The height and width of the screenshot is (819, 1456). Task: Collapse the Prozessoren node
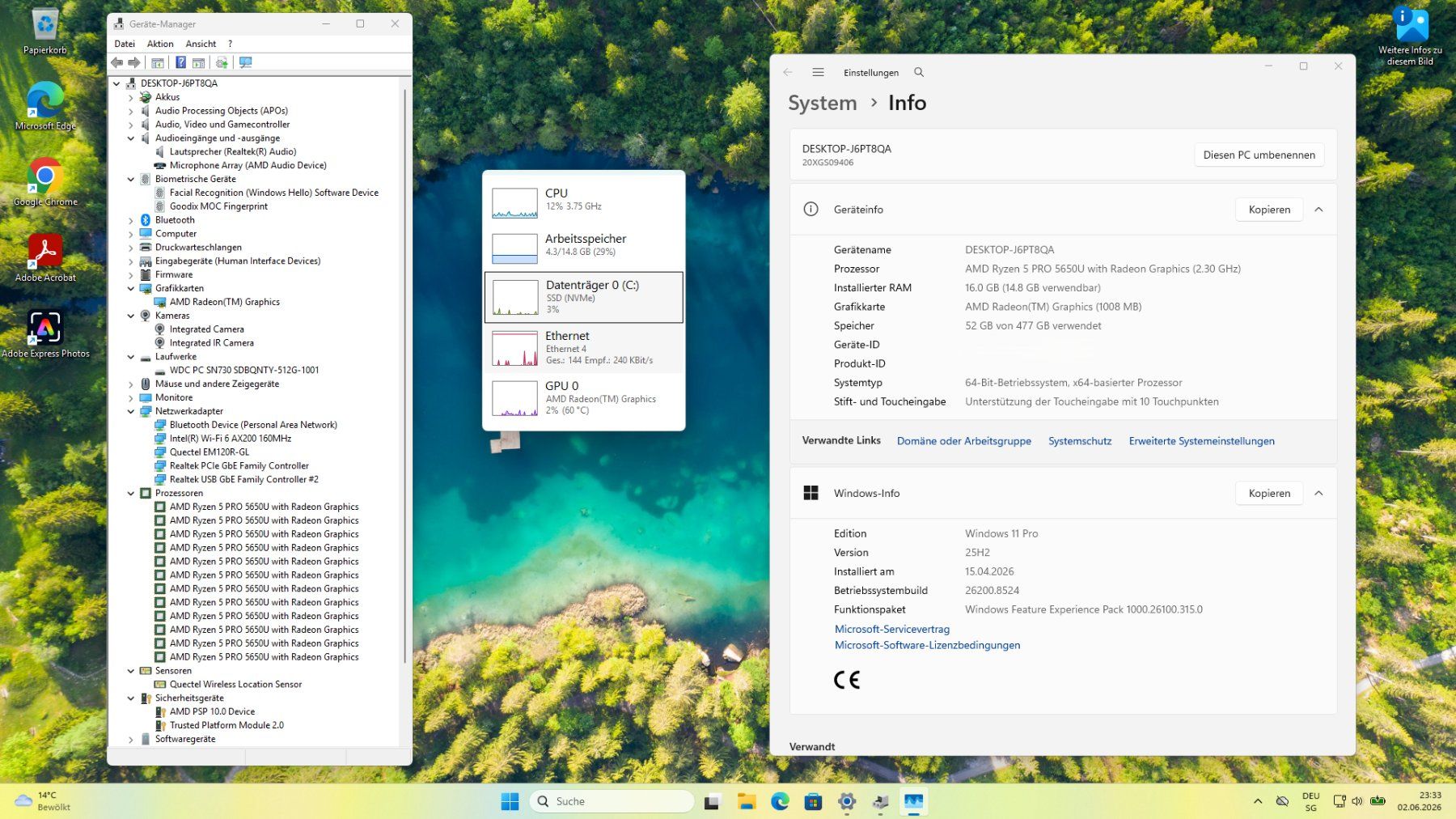click(x=131, y=493)
